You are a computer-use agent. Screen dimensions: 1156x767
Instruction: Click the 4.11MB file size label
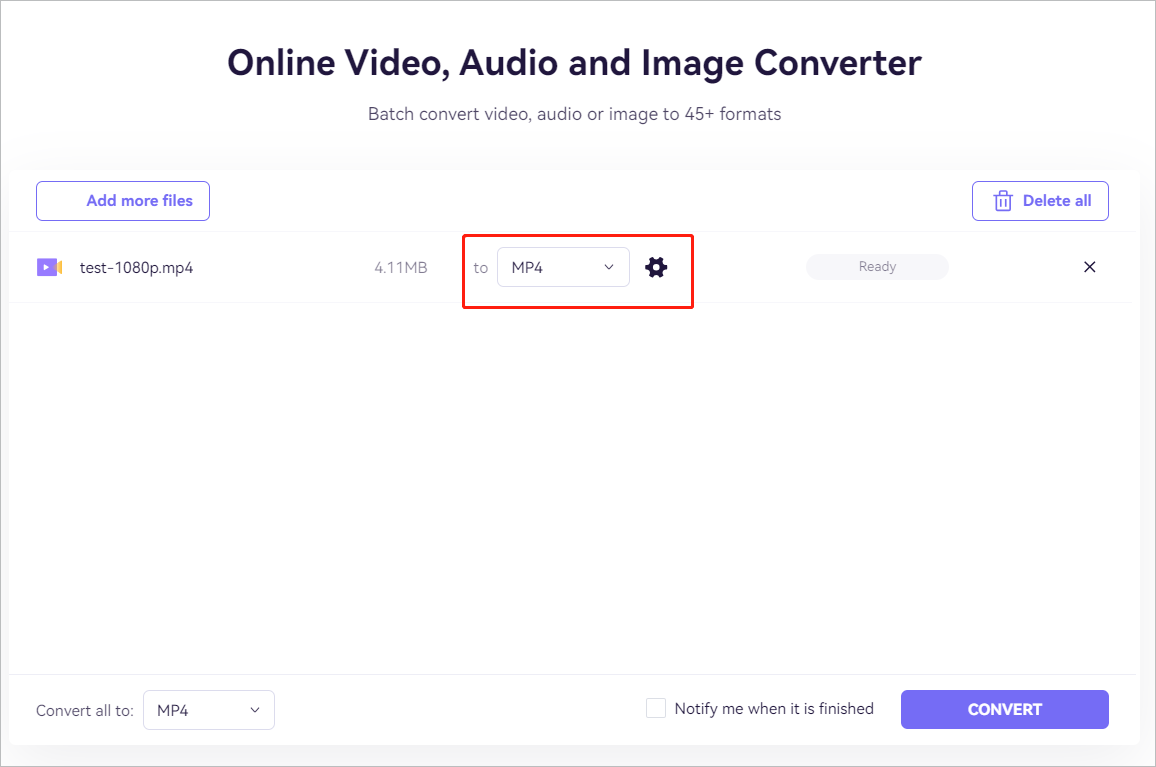coord(401,267)
